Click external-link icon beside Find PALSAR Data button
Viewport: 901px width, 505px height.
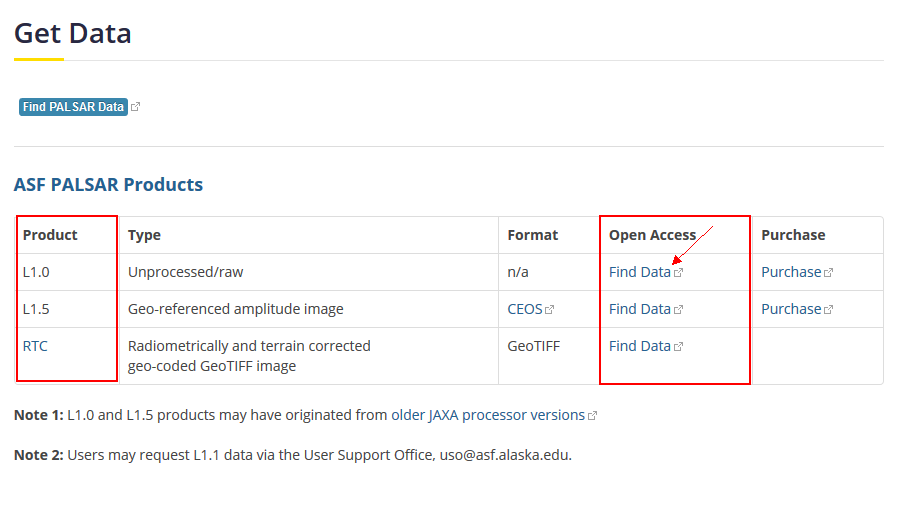click(136, 107)
